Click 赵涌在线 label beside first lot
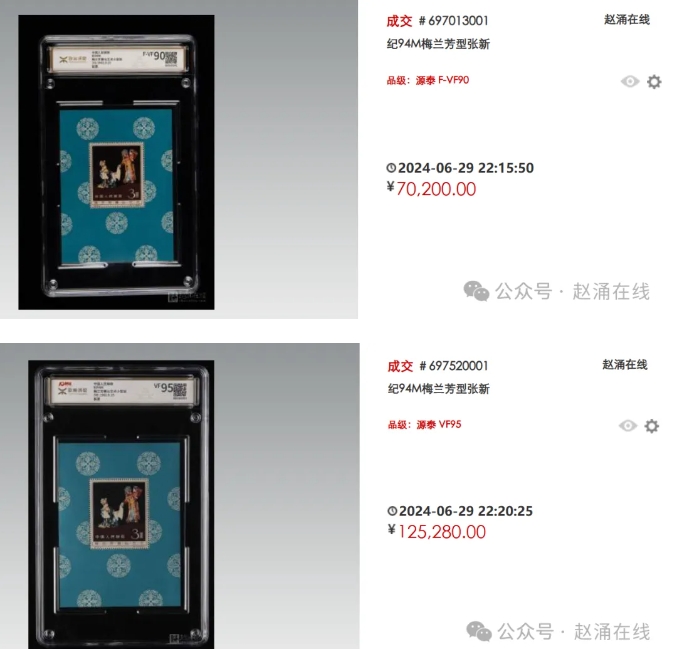Image resolution: width=674 pixels, height=649 pixels. (627, 20)
